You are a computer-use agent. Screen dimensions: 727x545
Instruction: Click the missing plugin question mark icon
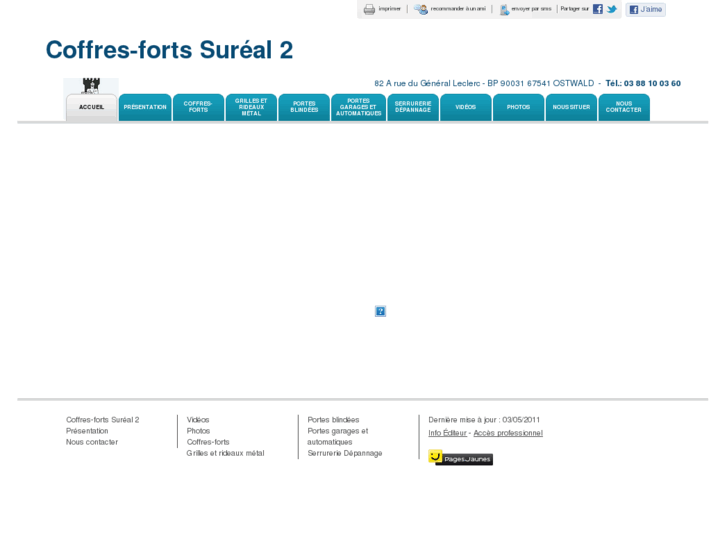(x=380, y=311)
